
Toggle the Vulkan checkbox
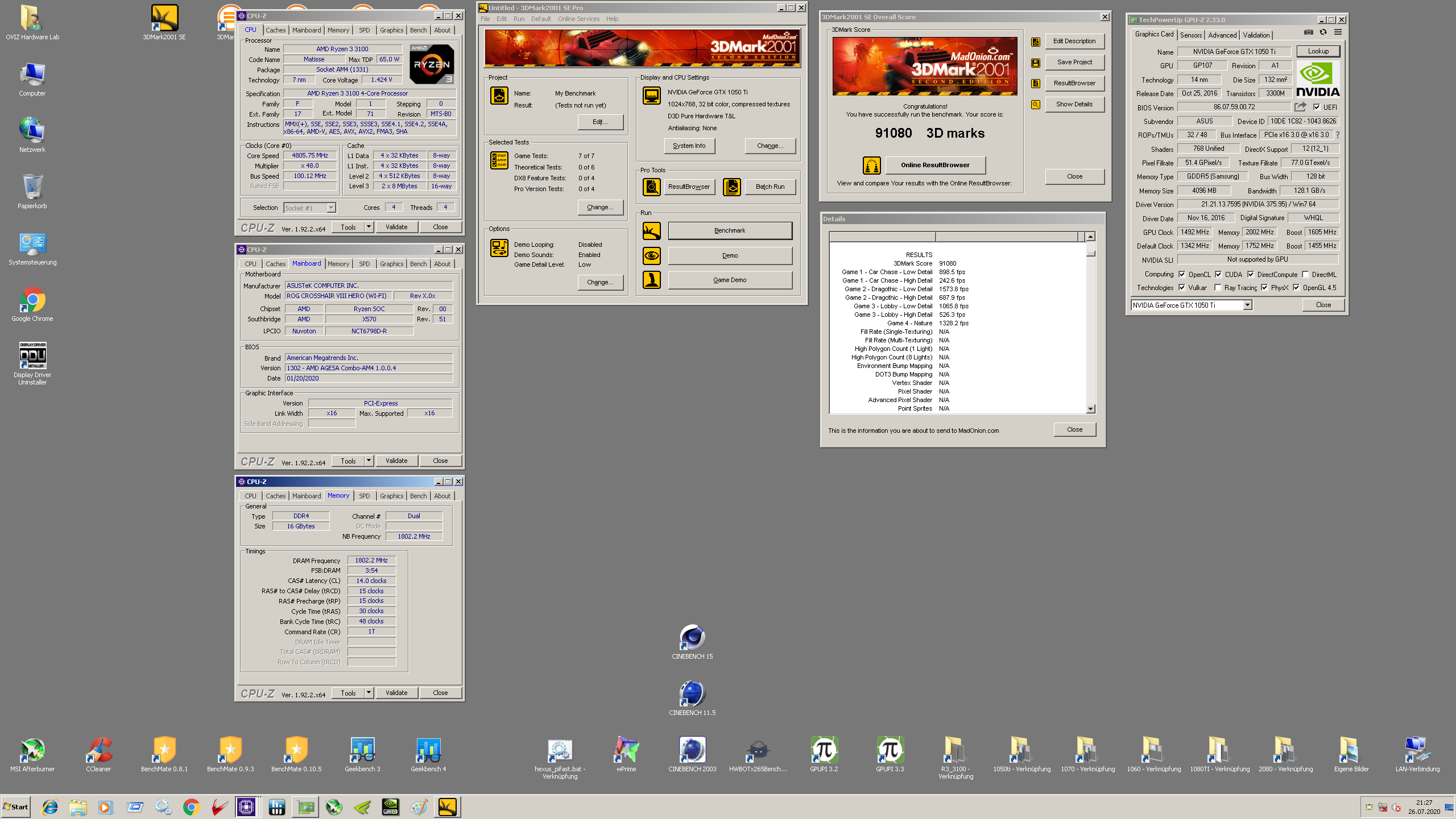1182,288
